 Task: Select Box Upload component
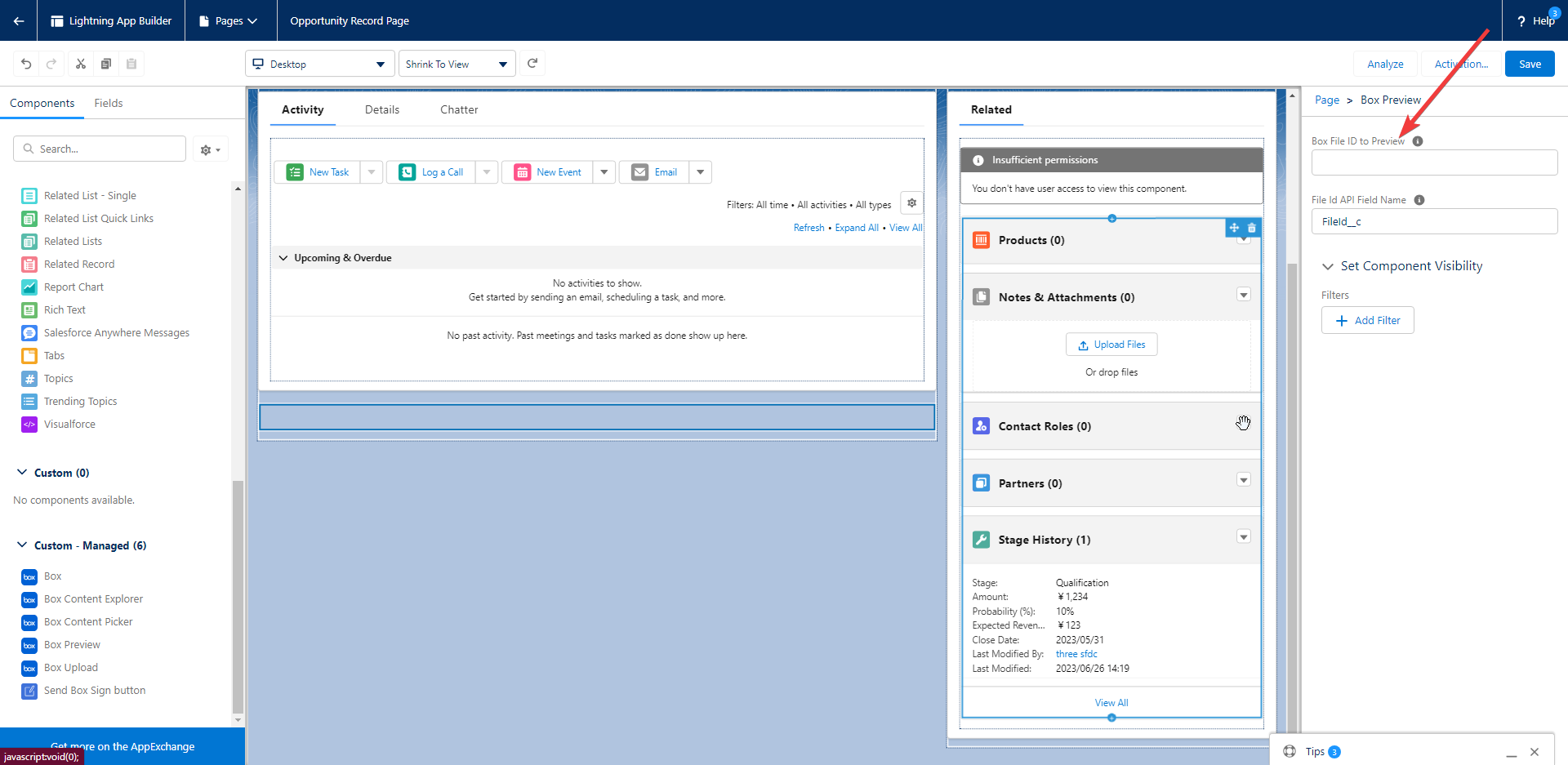click(70, 668)
